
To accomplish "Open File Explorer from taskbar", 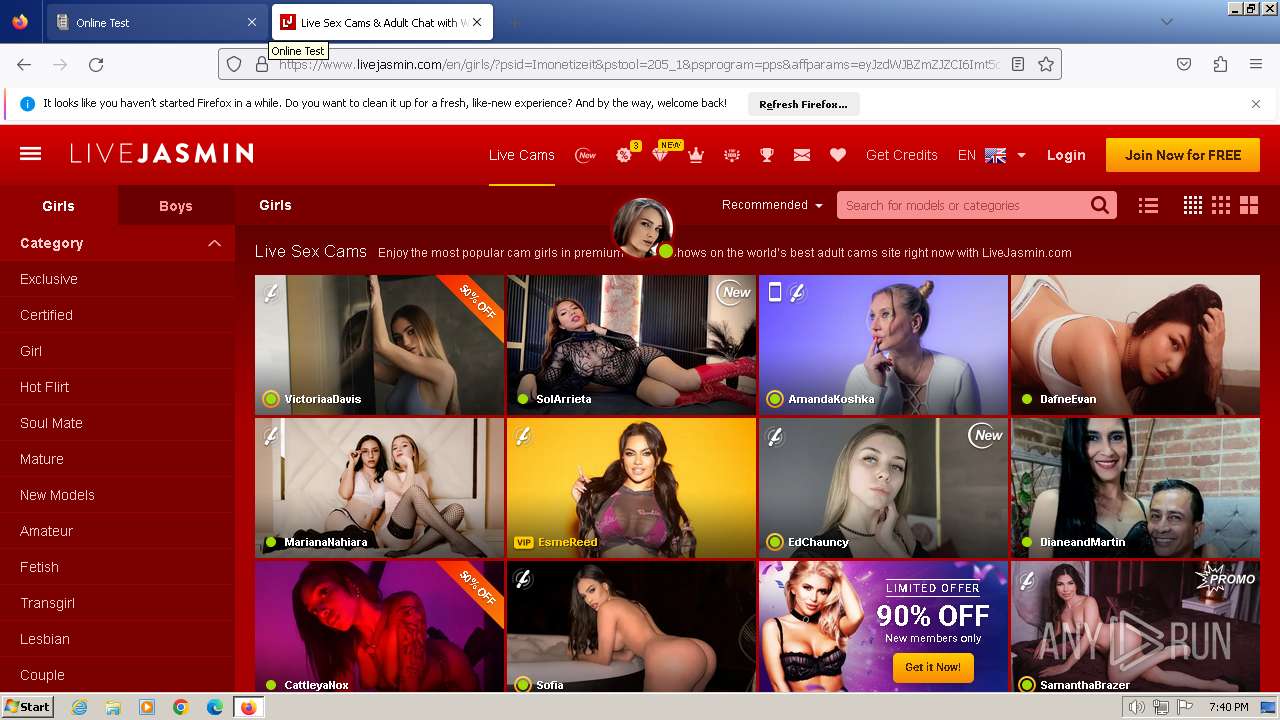I will point(113,707).
